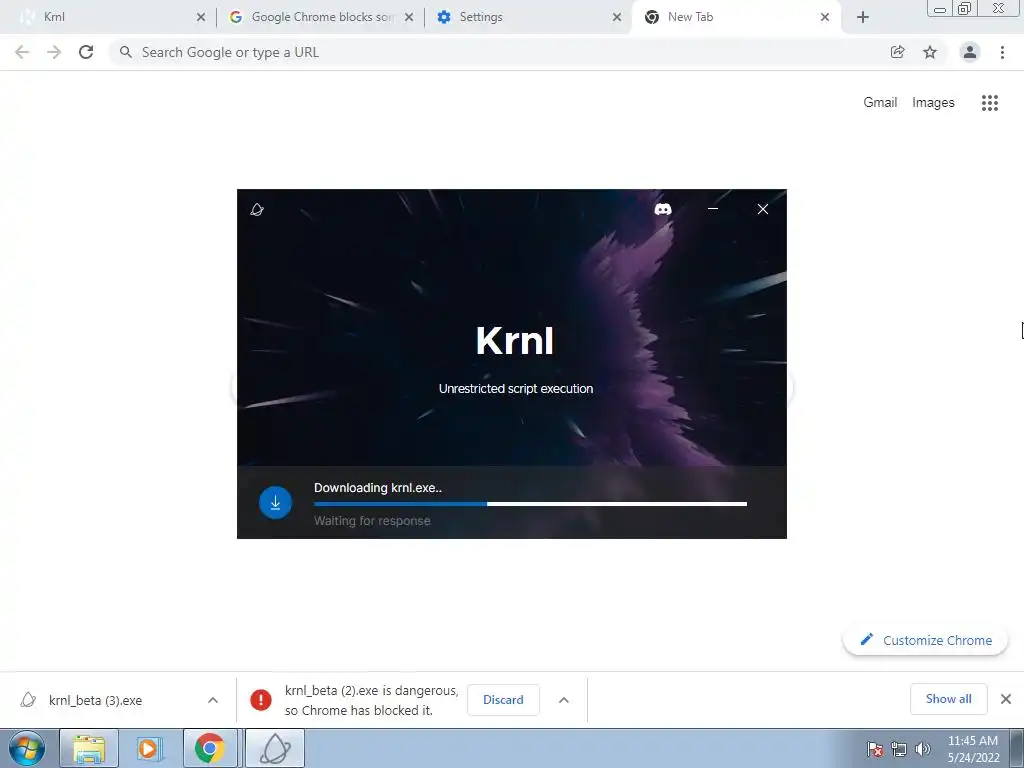Click the 'Downloading krnl.exe..' status text

click(x=377, y=488)
